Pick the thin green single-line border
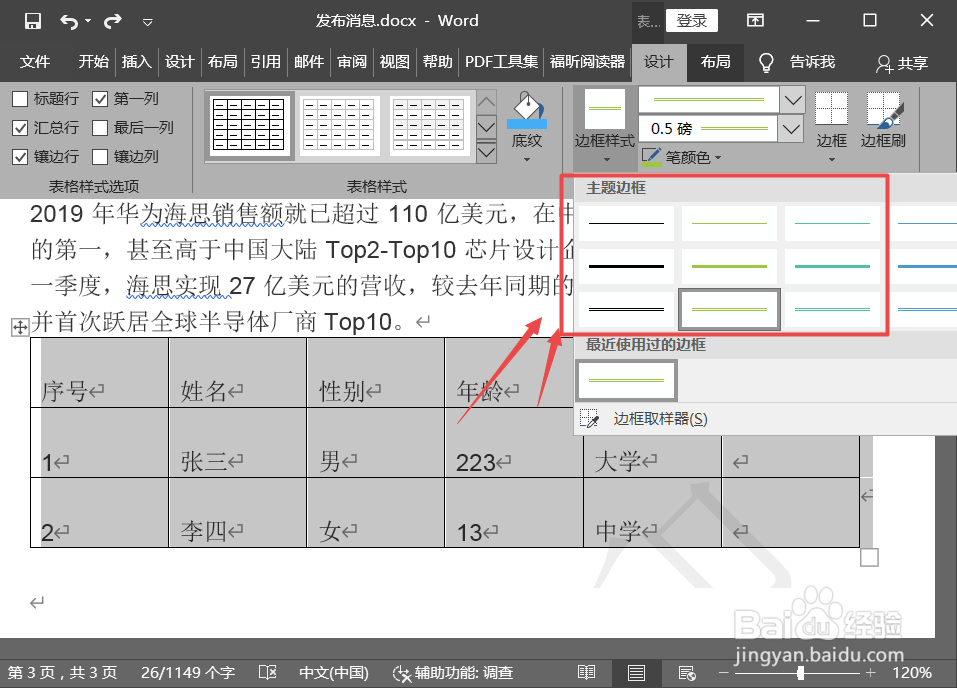This screenshot has height=688, width=957. (729, 223)
